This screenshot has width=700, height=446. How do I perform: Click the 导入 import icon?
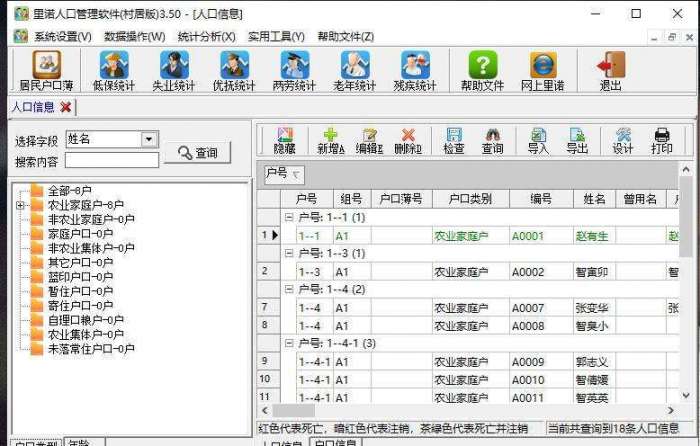(x=538, y=141)
